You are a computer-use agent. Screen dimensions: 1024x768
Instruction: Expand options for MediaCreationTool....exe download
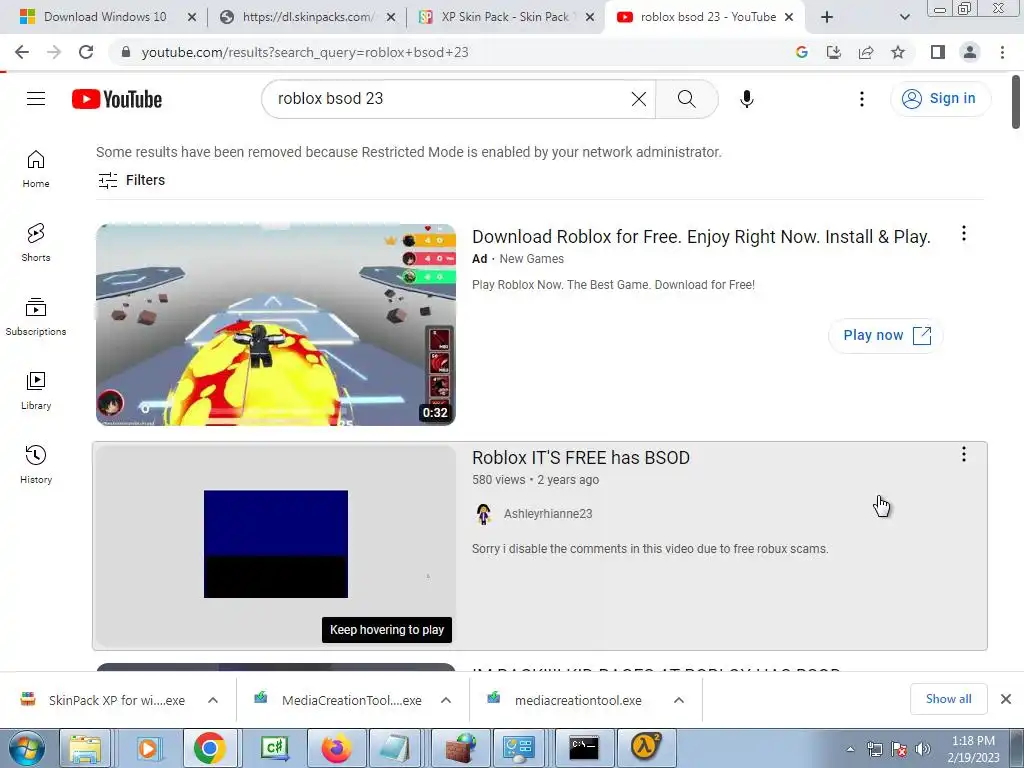tap(446, 700)
